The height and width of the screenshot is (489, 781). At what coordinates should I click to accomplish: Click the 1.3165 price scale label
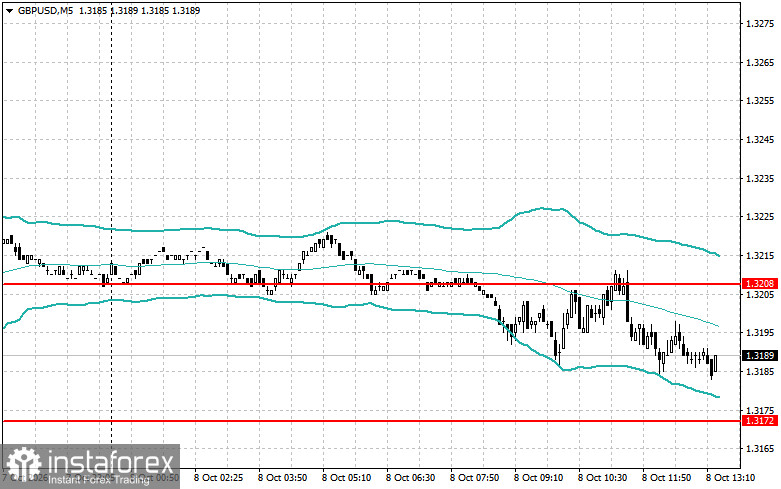(760, 449)
